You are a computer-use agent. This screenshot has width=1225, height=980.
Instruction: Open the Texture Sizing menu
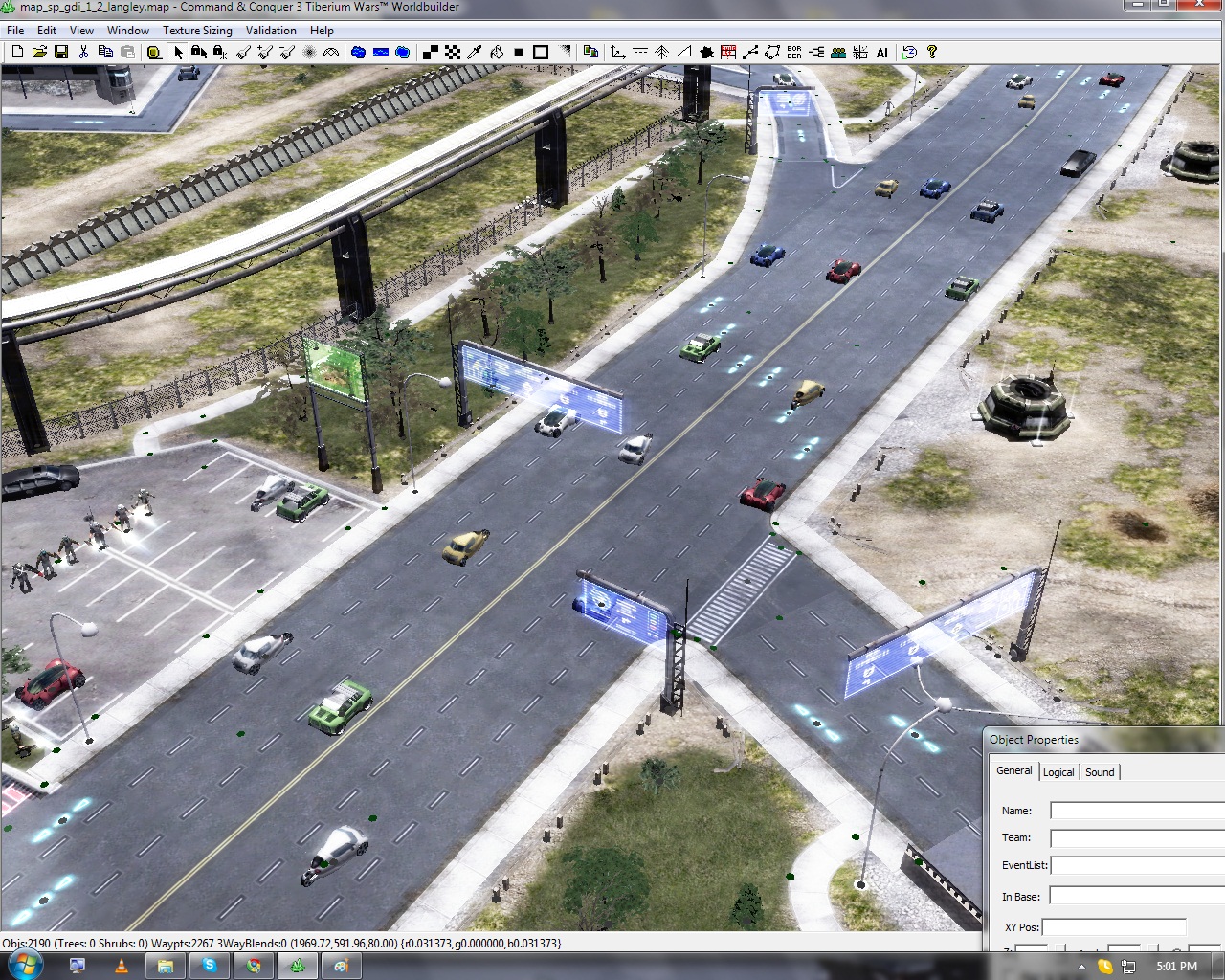click(197, 31)
